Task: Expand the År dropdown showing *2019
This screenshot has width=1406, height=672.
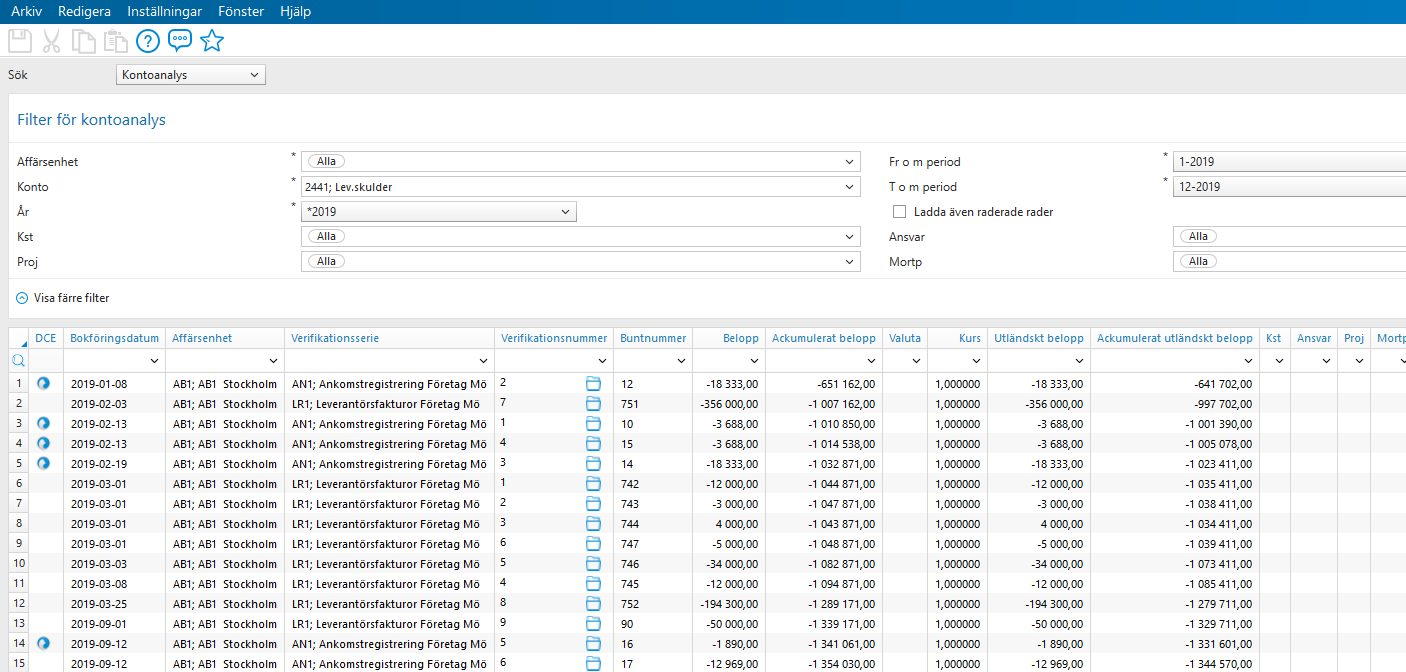Action: click(x=438, y=211)
